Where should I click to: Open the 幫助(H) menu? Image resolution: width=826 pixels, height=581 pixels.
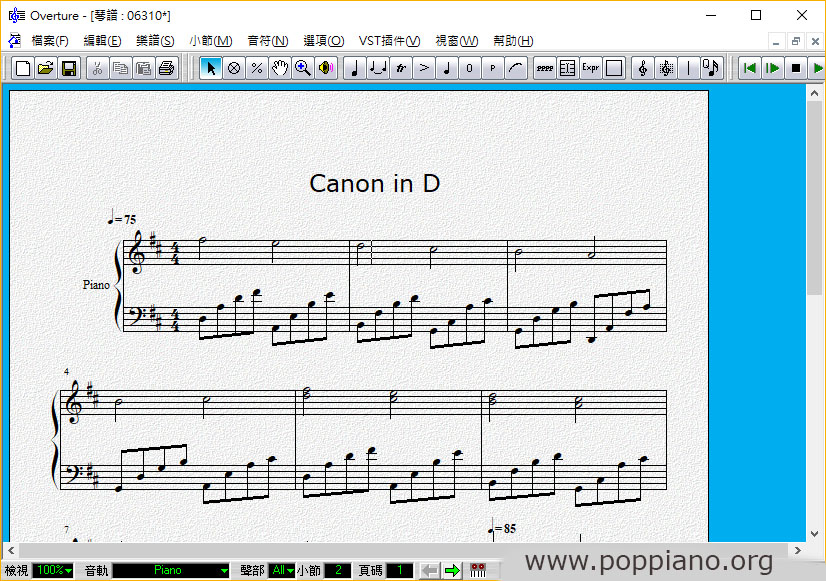(513, 41)
